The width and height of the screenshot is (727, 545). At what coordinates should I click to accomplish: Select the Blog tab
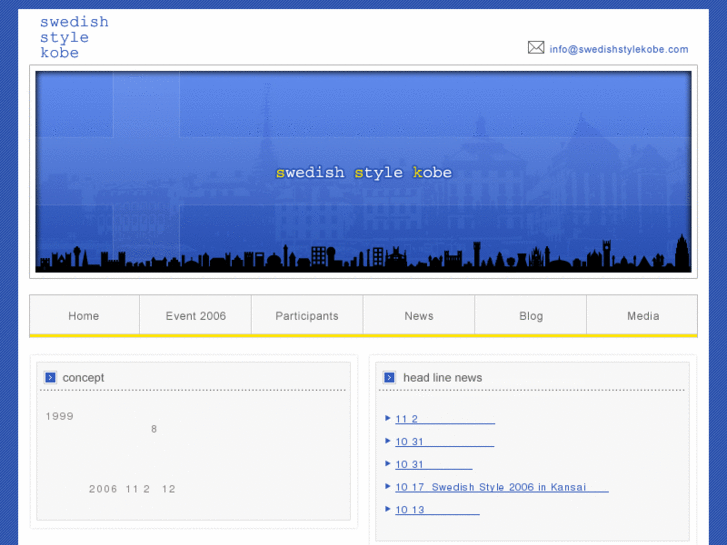[531, 315]
